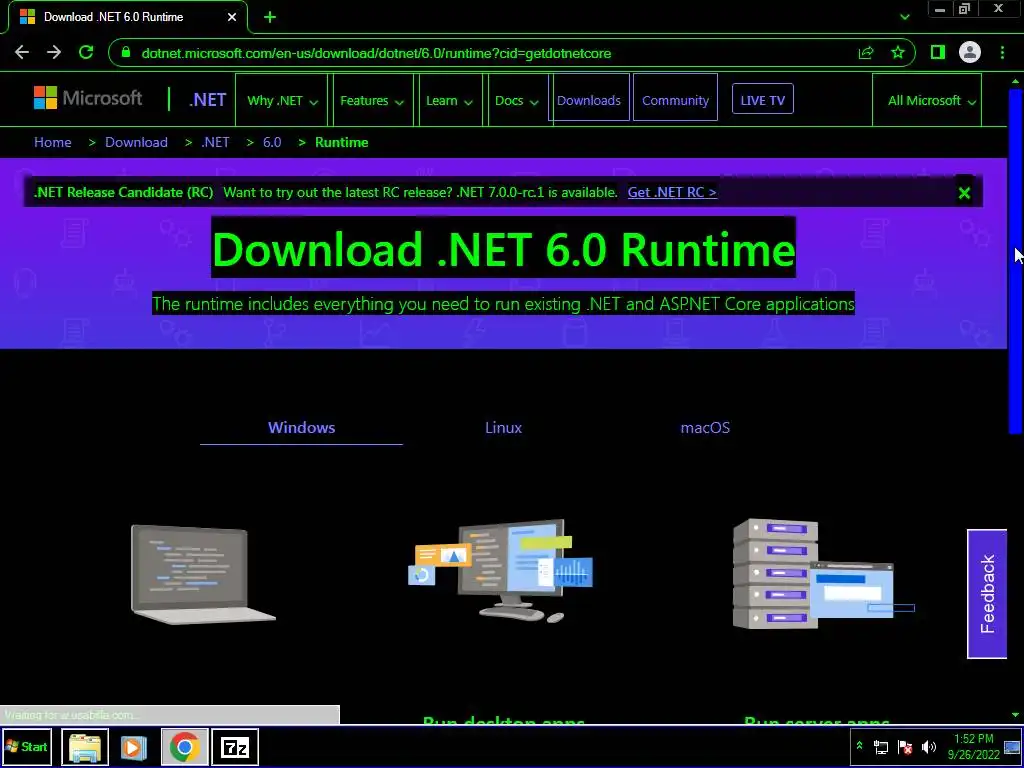View site info via the padlock icon
Screen dimensions: 1024x768
[126, 53]
